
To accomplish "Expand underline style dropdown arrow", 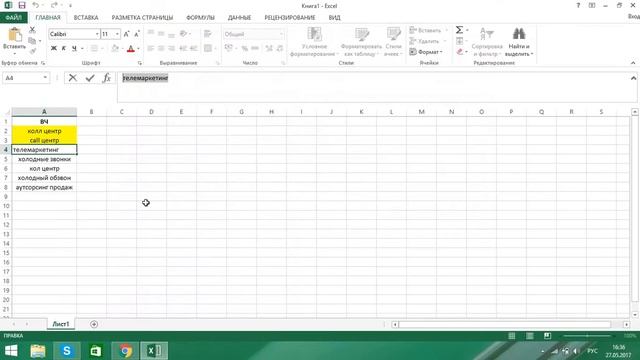I will point(82,49).
